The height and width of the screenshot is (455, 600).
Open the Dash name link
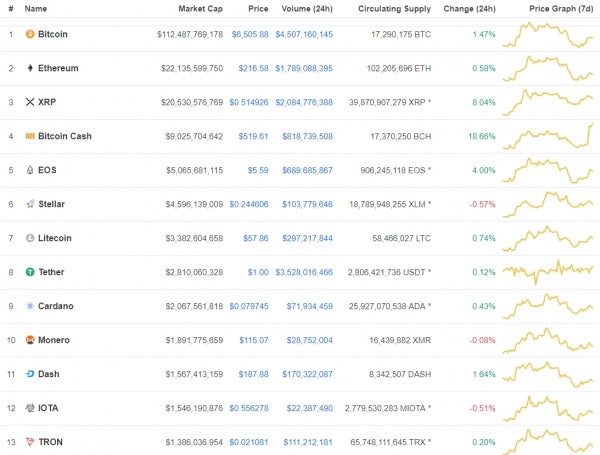point(49,374)
